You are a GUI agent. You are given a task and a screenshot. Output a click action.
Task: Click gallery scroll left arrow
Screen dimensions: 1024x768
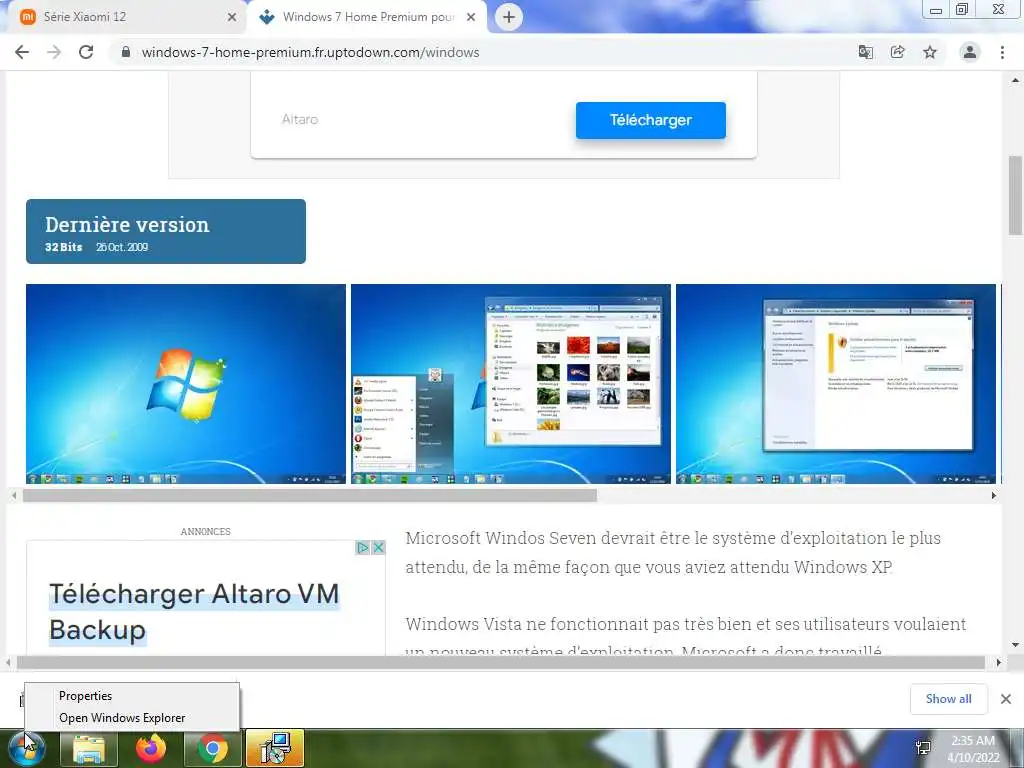click(14, 496)
